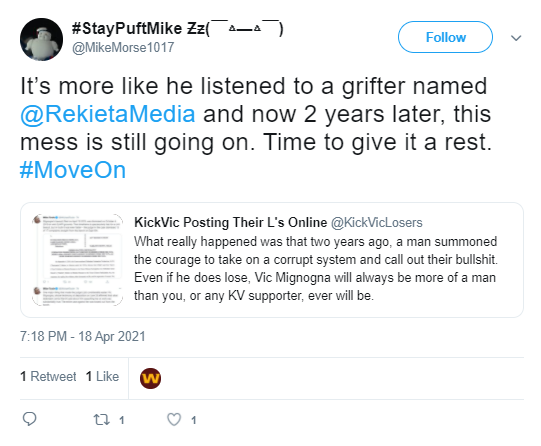Like the tweet with the heart icon
This screenshot has height=446, width=541.
pyautogui.click(x=174, y=419)
